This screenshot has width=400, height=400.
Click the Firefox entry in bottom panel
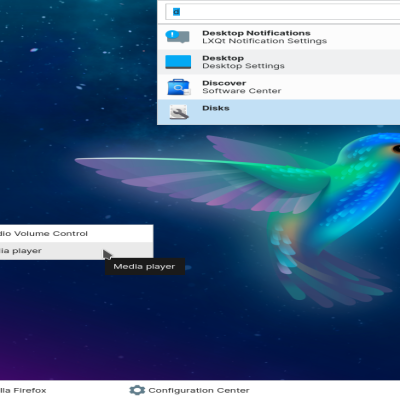coord(23,390)
